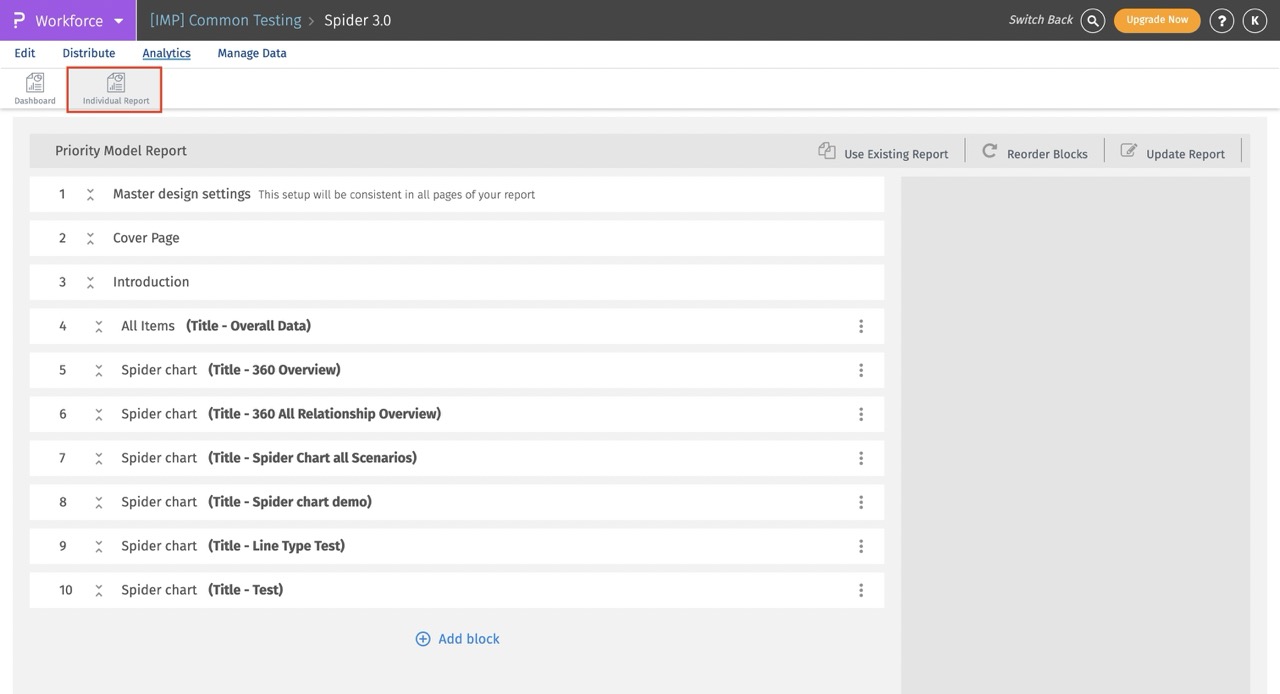Expand the Cover Page block
The height and width of the screenshot is (694, 1280).
(x=90, y=239)
